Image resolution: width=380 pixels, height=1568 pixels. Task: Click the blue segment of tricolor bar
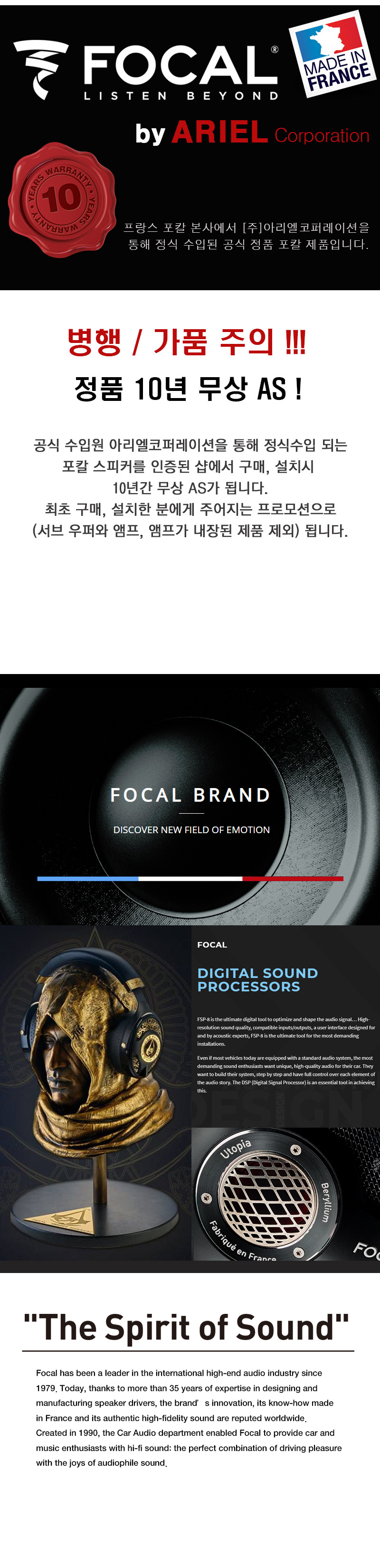pyautogui.click(x=88, y=878)
